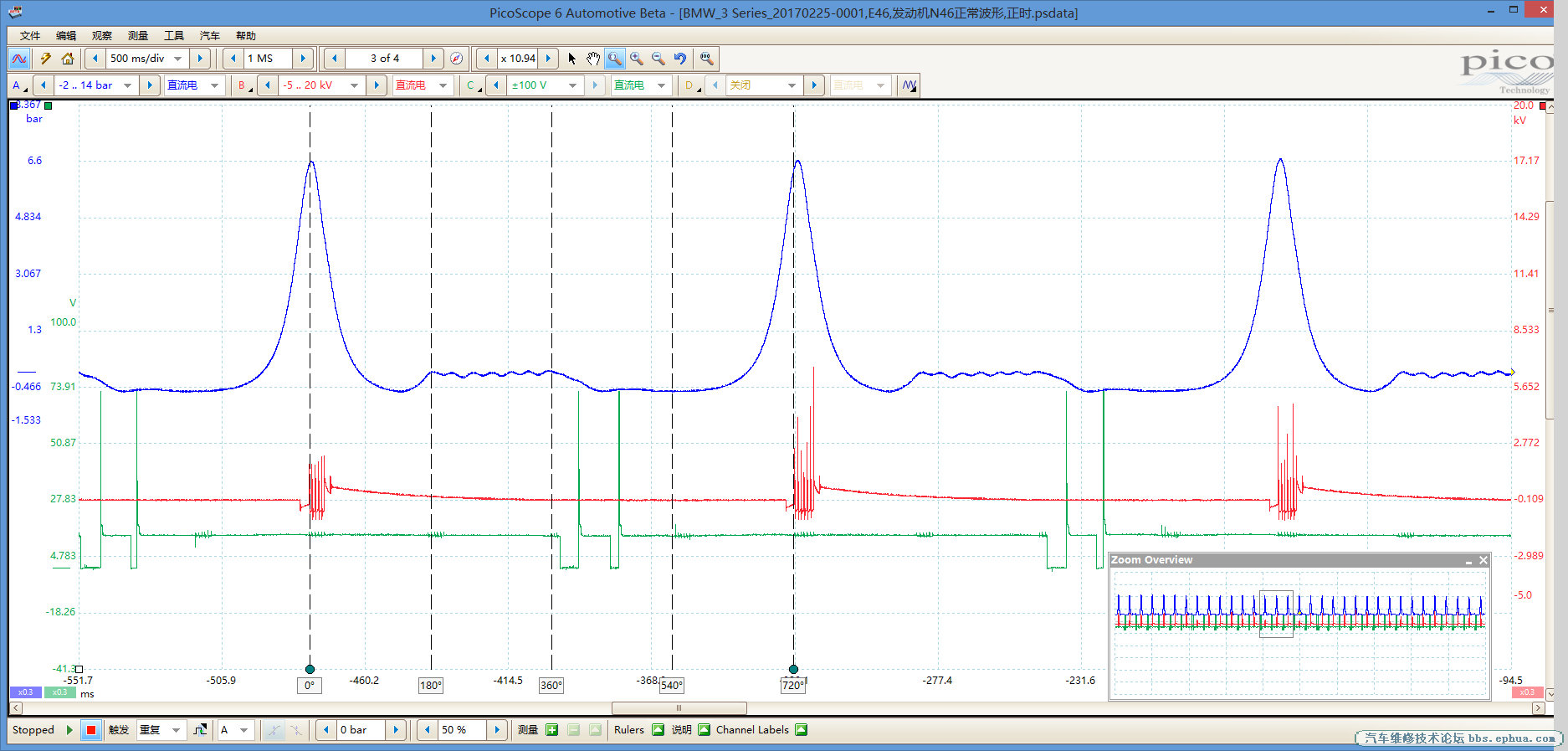The height and width of the screenshot is (751, 1568).
Task: Increase the 50 % pre-trigger value
Action: pos(497,730)
